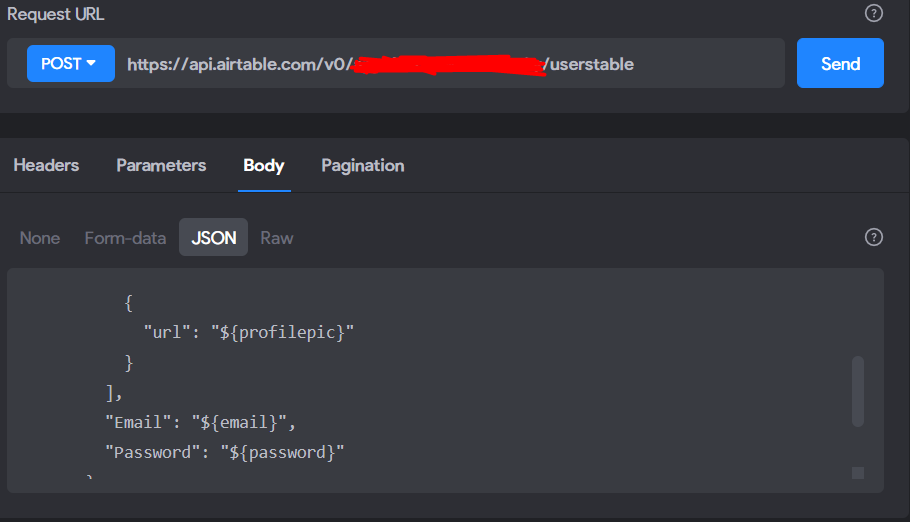This screenshot has width=910, height=522.
Task: Open the Pagination tab
Action: pos(363,165)
